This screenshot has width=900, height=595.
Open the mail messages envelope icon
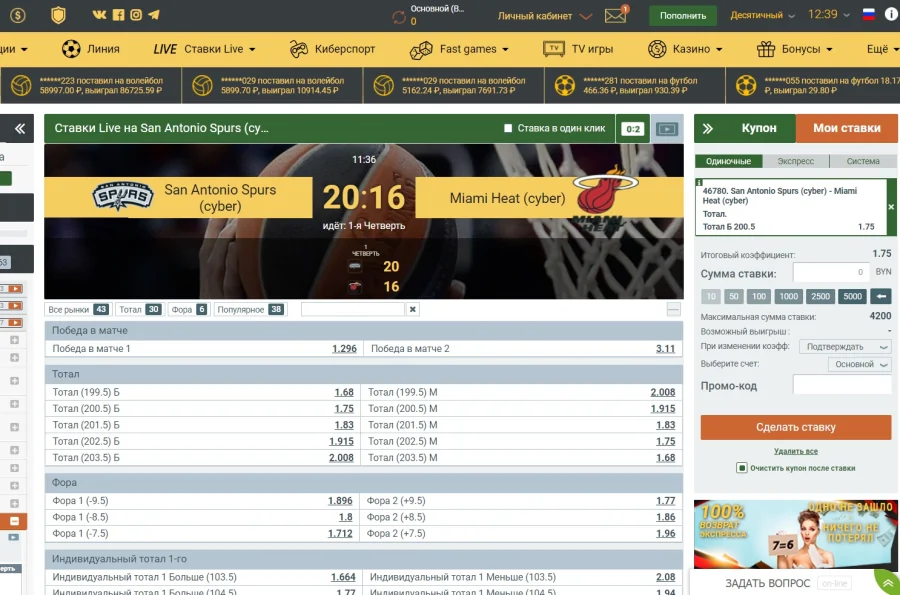[615, 16]
